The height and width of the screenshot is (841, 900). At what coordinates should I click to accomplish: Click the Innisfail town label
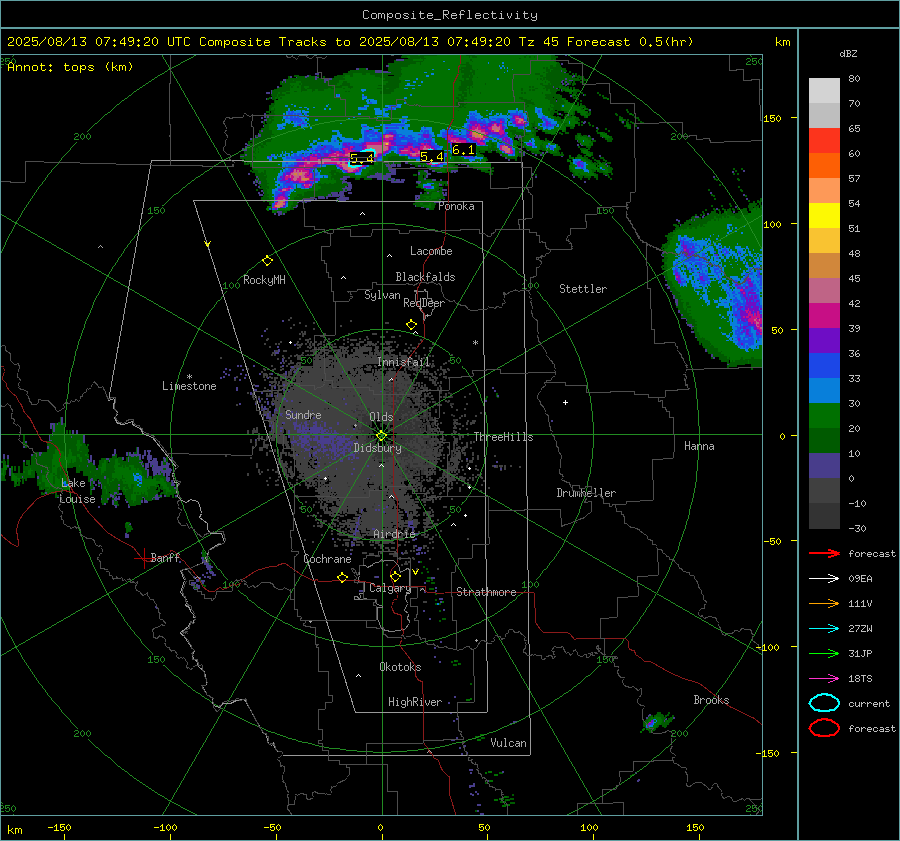point(403,362)
